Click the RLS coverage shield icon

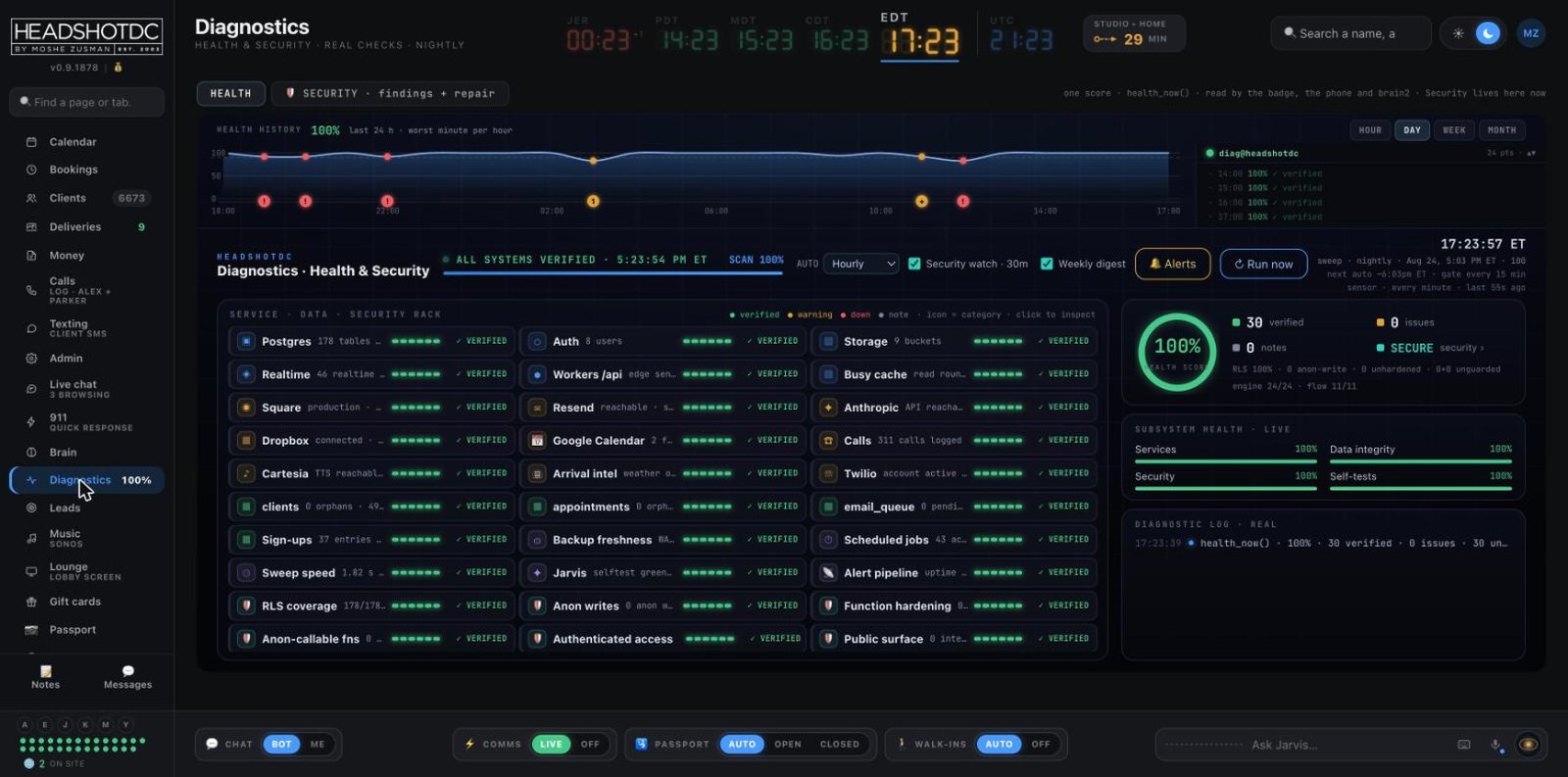pos(246,606)
